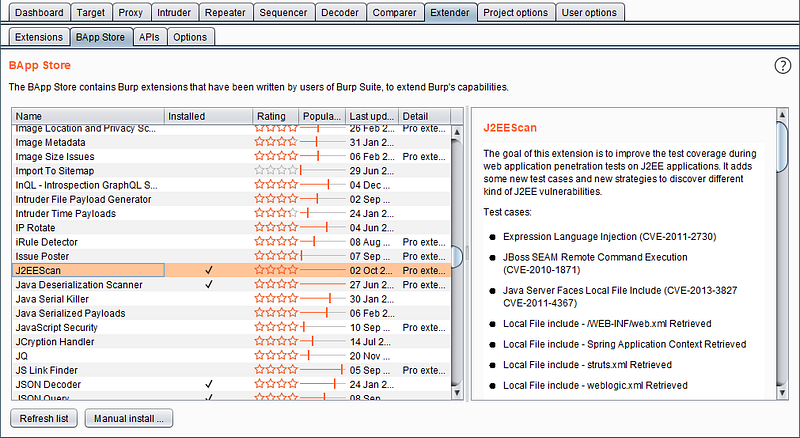Click the star rating of J2EEScan
800x438 pixels.
click(276, 270)
